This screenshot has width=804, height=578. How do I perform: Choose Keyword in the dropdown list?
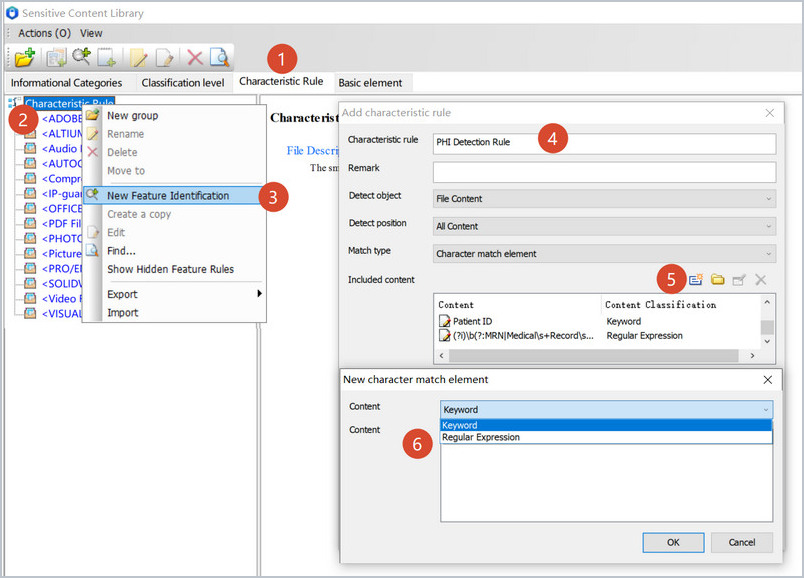(606, 425)
